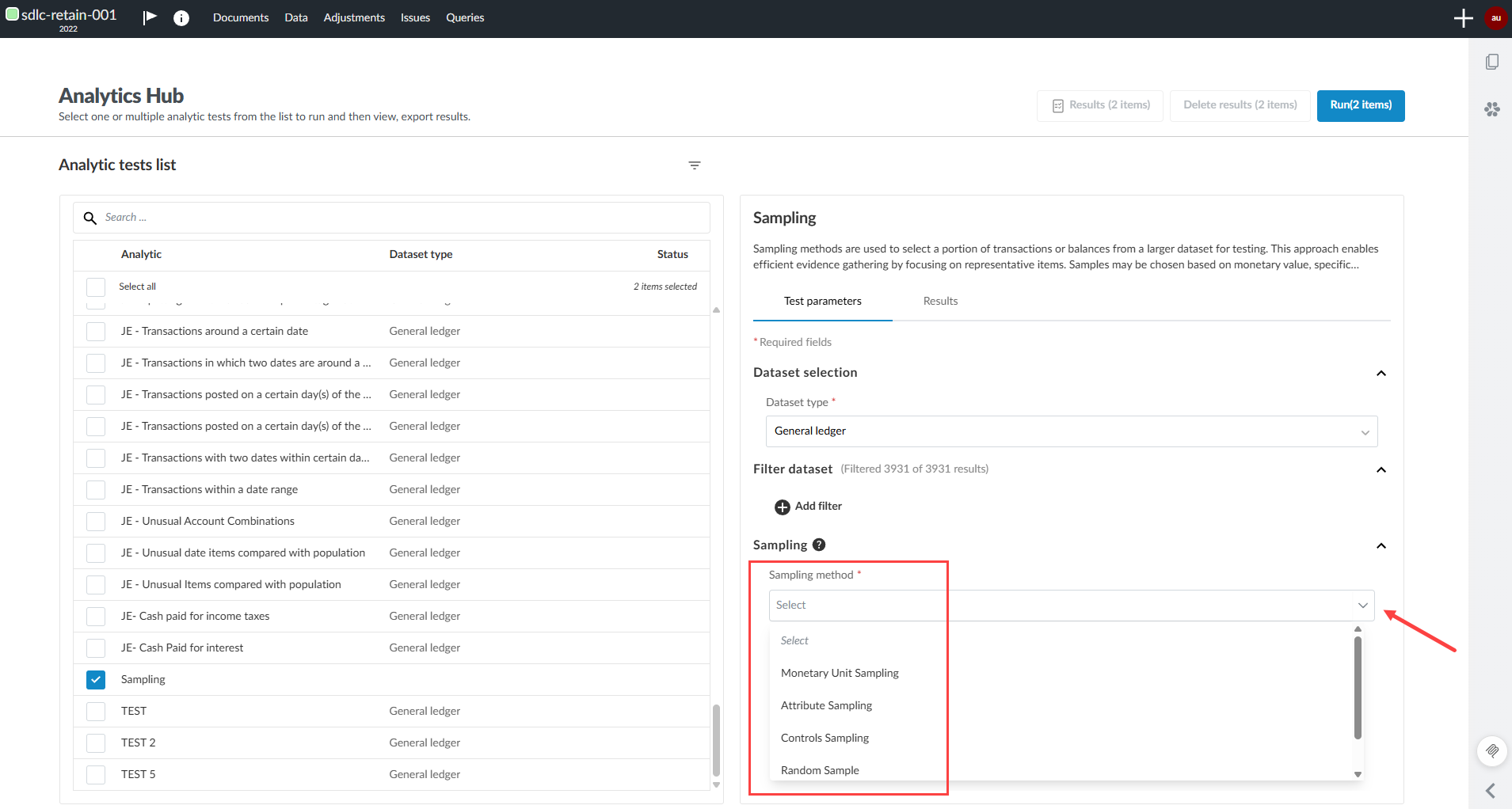Click the filter icon above tests list

click(x=695, y=165)
